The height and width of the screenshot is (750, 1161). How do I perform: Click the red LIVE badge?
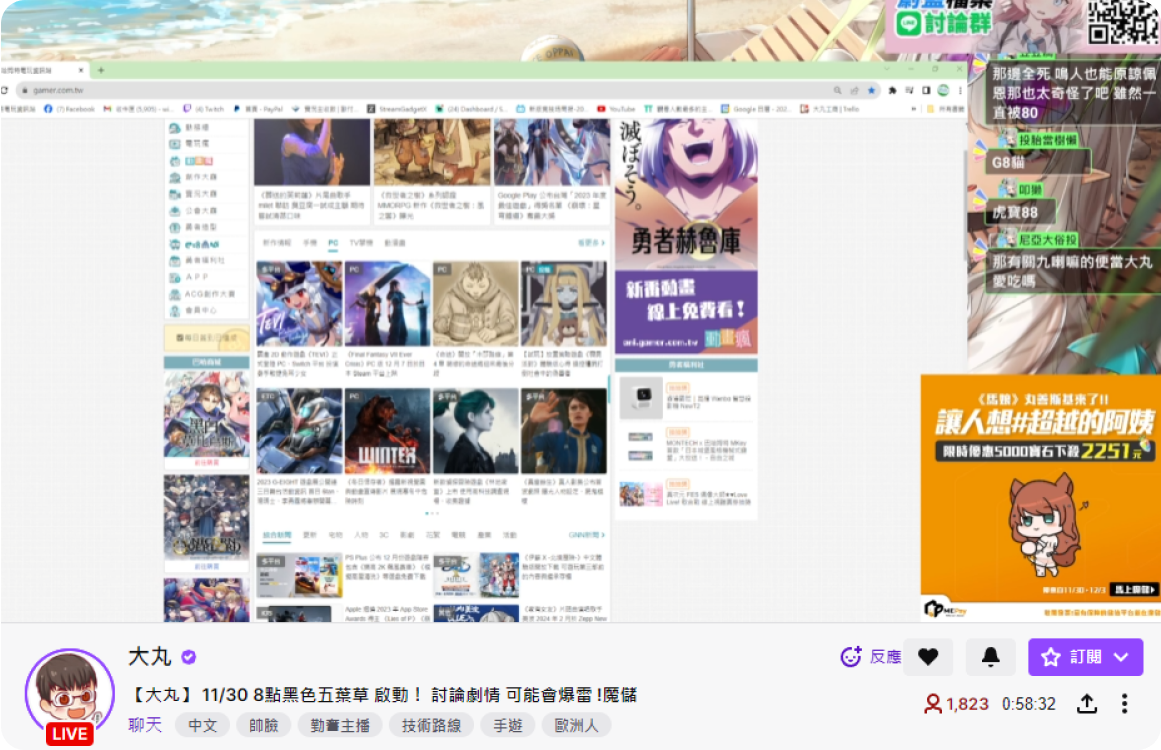point(70,734)
